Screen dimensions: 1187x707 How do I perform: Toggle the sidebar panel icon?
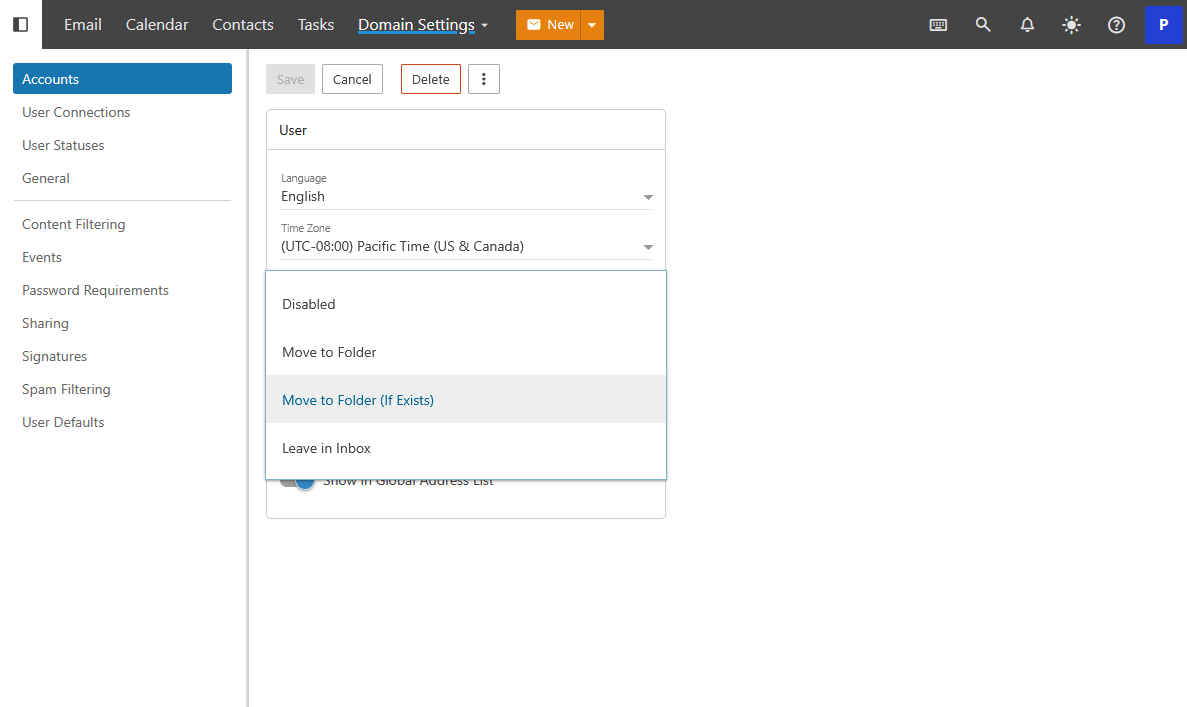(20, 25)
